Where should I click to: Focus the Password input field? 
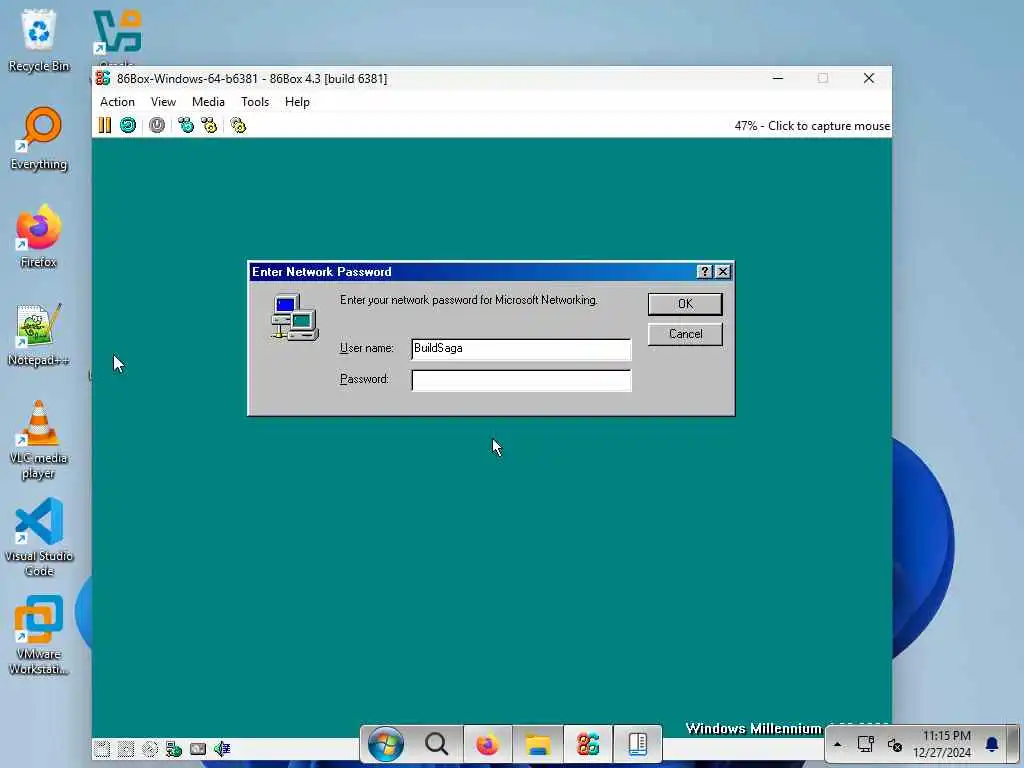(x=521, y=380)
